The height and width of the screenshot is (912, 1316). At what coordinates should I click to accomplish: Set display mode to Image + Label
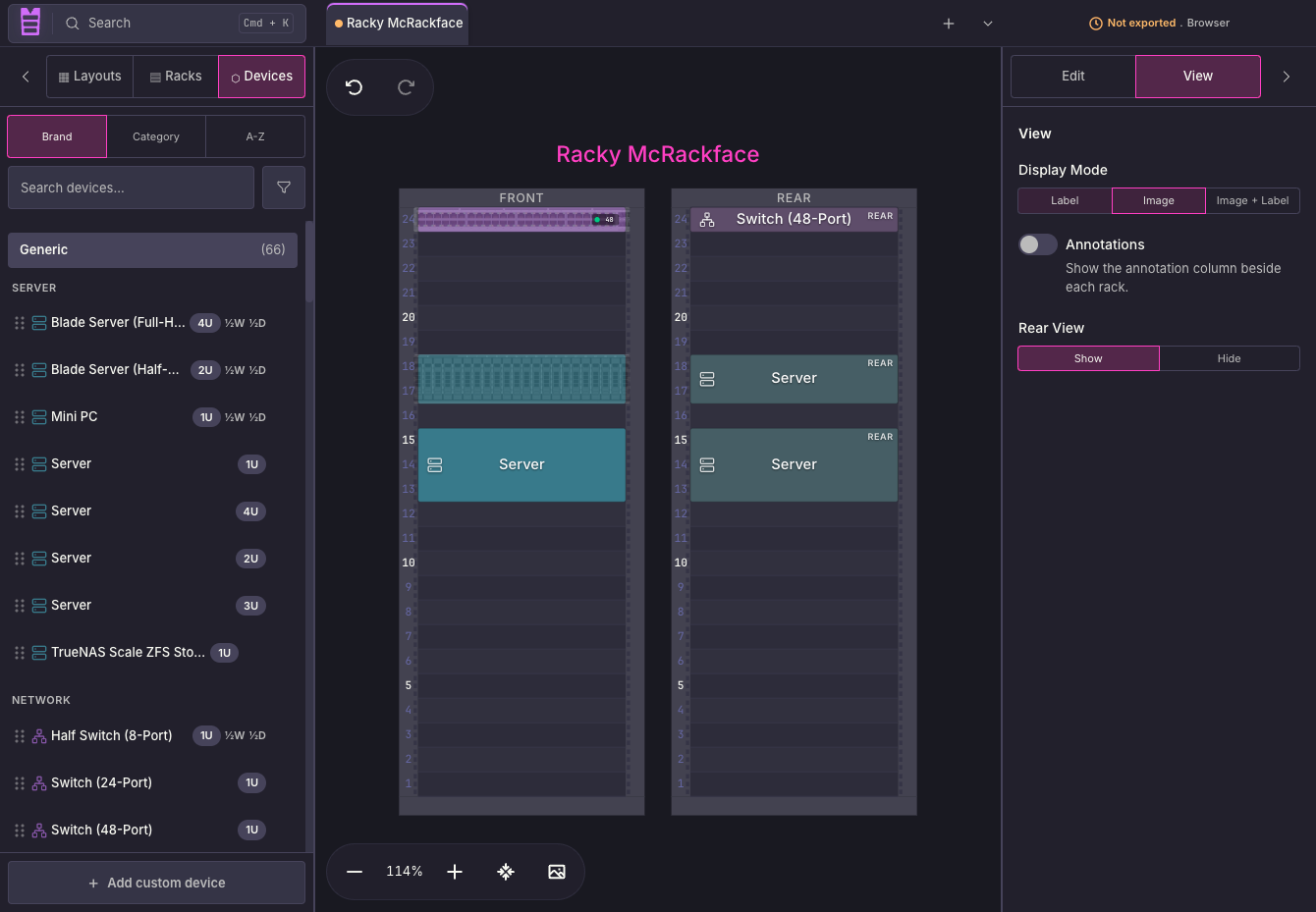coord(1252,200)
